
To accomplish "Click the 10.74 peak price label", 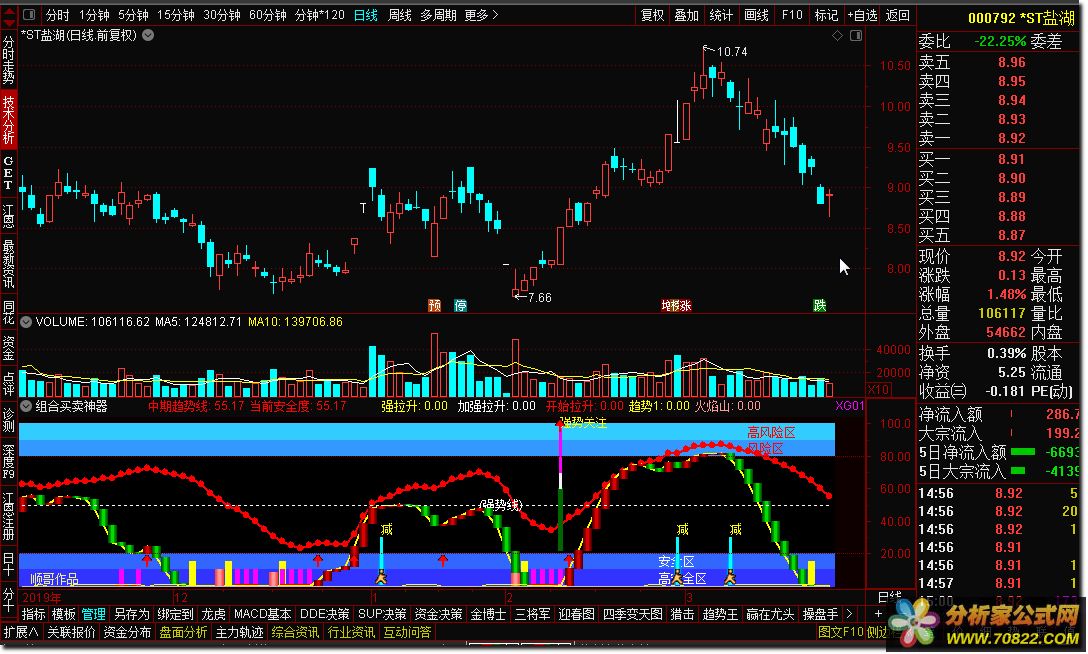I will pos(732,51).
